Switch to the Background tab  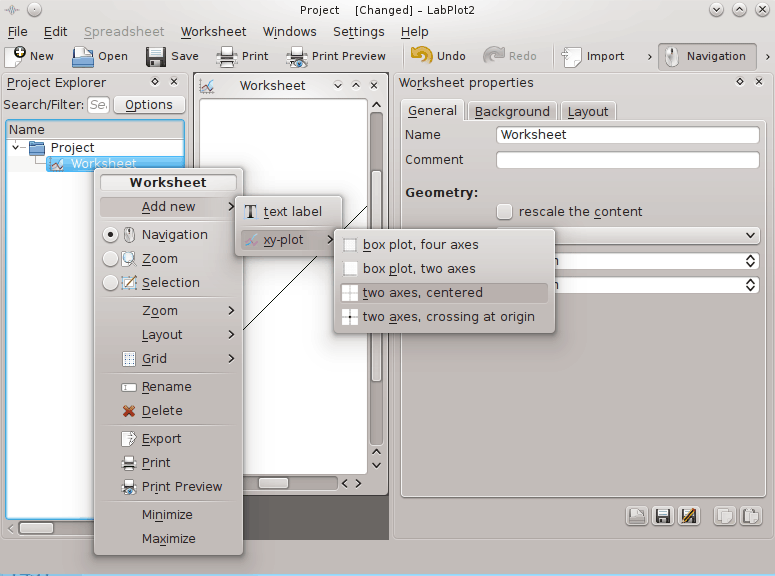[512, 111]
